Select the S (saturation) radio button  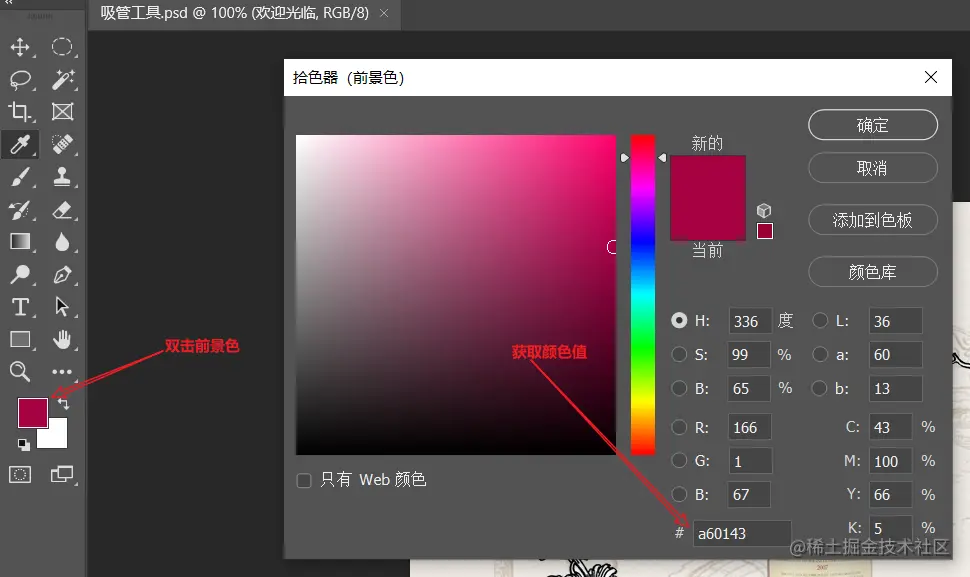click(680, 354)
